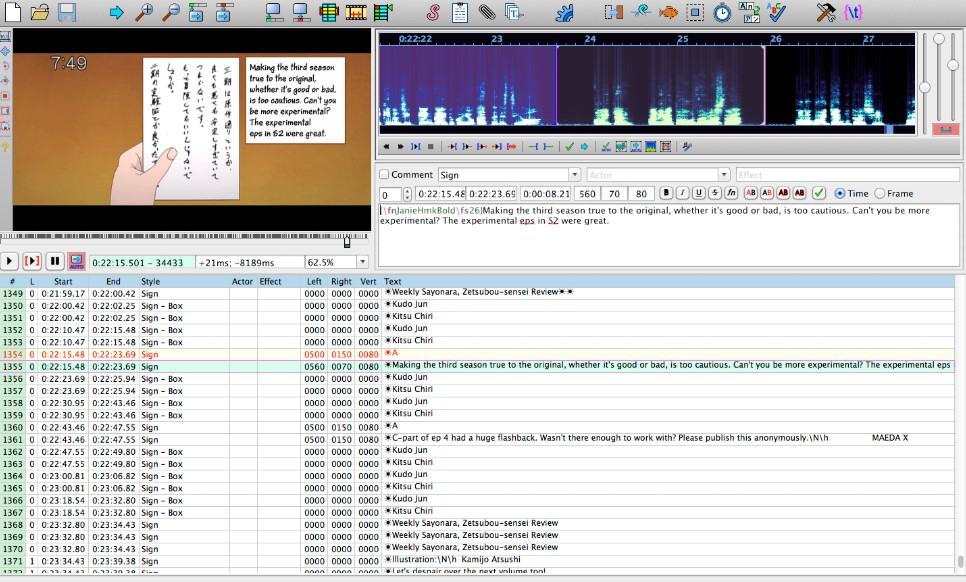Pause the video playback
Image resolution: width=966 pixels, height=582 pixels.
[54, 261]
